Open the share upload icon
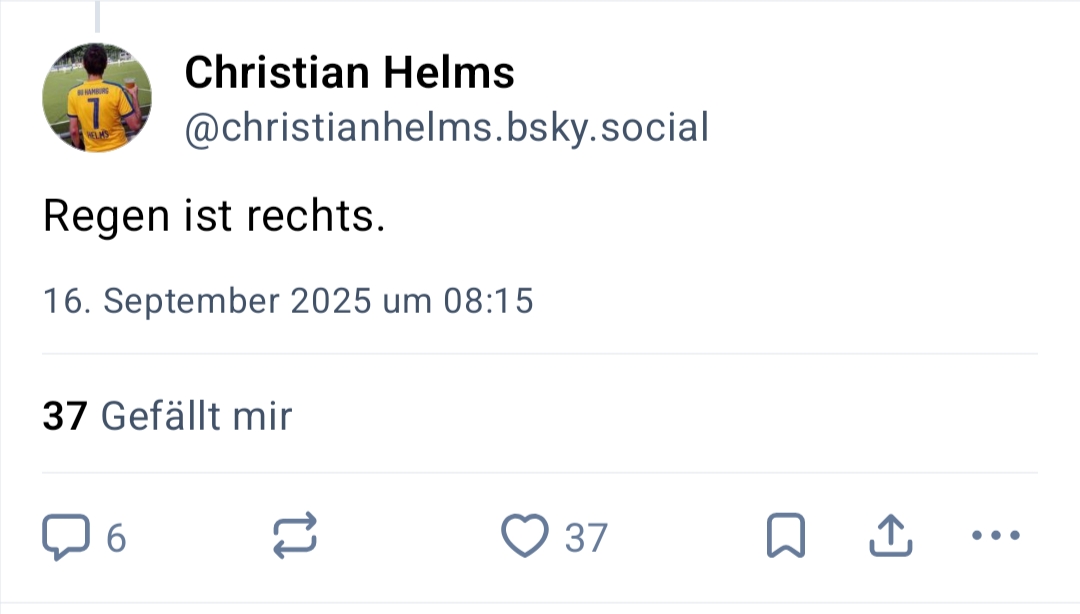 (x=890, y=537)
